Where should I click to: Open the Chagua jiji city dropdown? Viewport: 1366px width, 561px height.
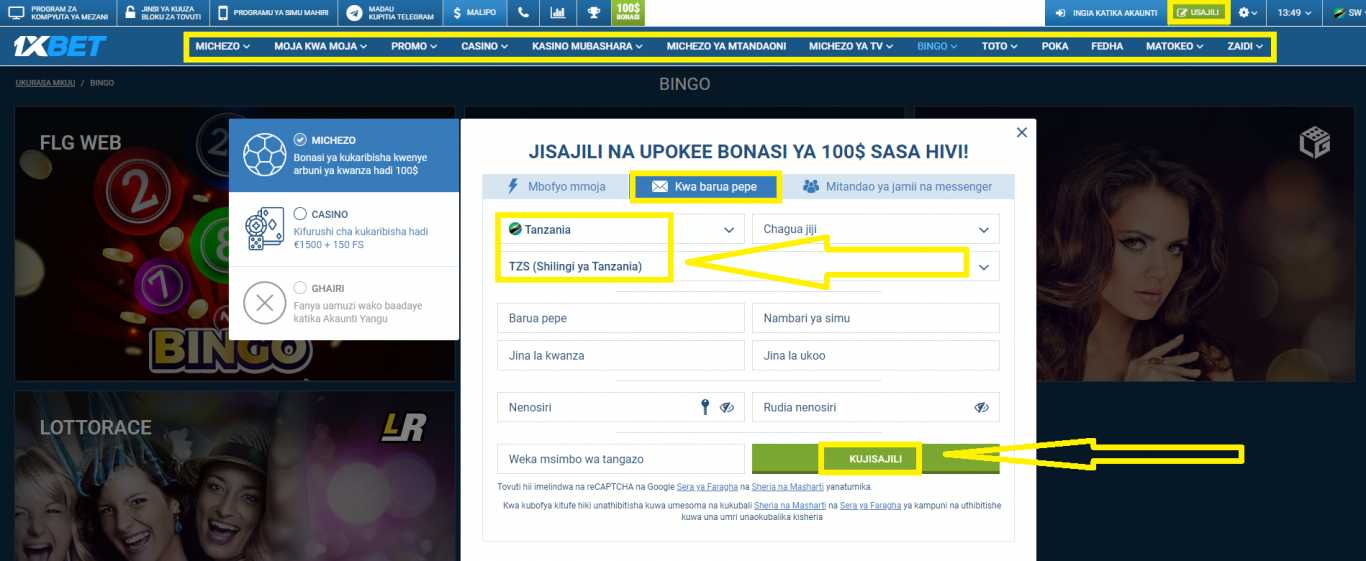click(x=875, y=229)
